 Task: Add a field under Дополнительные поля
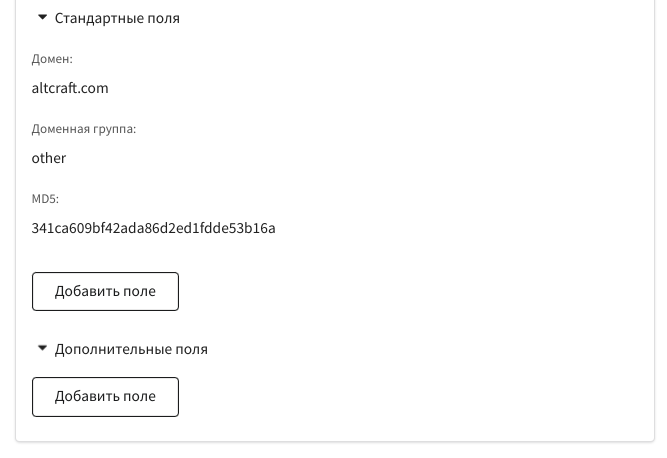(x=105, y=396)
